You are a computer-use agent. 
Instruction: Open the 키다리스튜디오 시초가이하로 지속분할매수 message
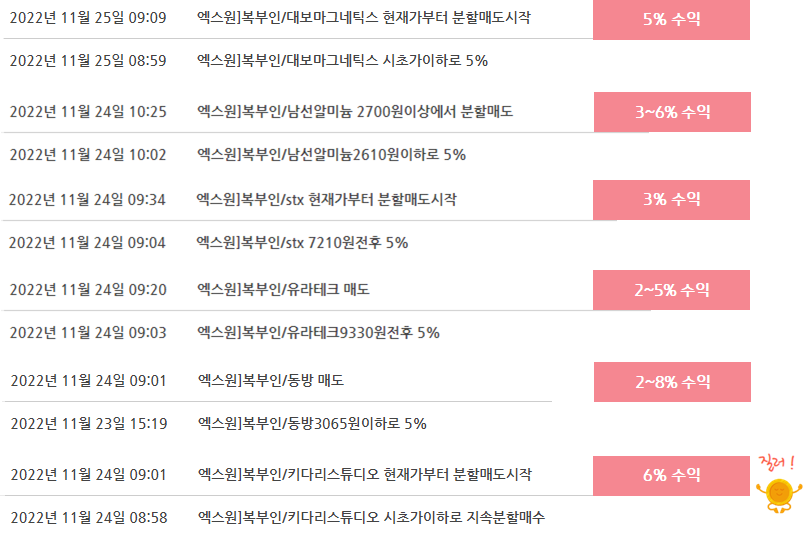click(x=371, y=517)
